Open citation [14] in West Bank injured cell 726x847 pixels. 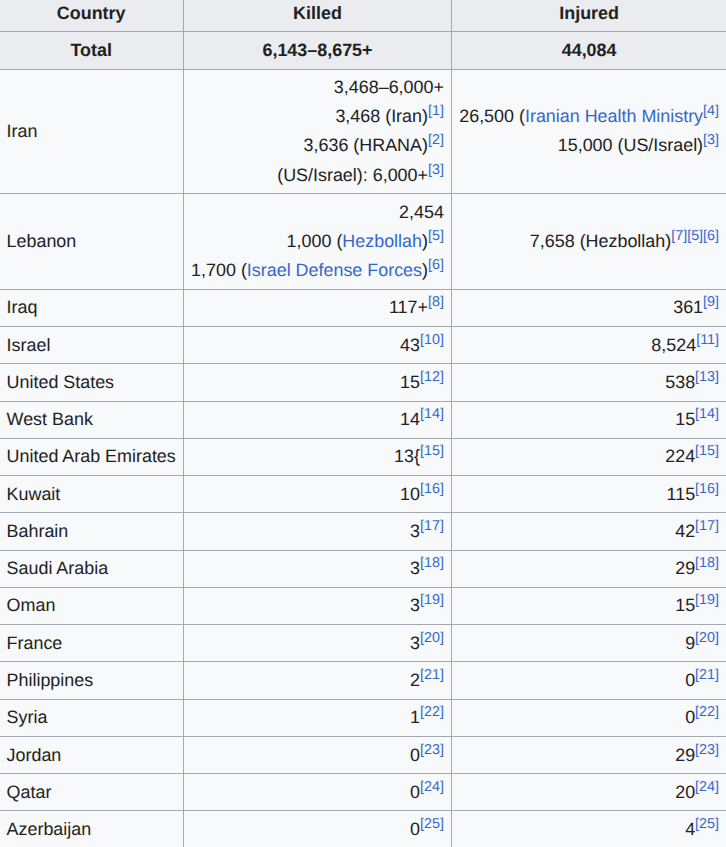[x=707, y=414]
